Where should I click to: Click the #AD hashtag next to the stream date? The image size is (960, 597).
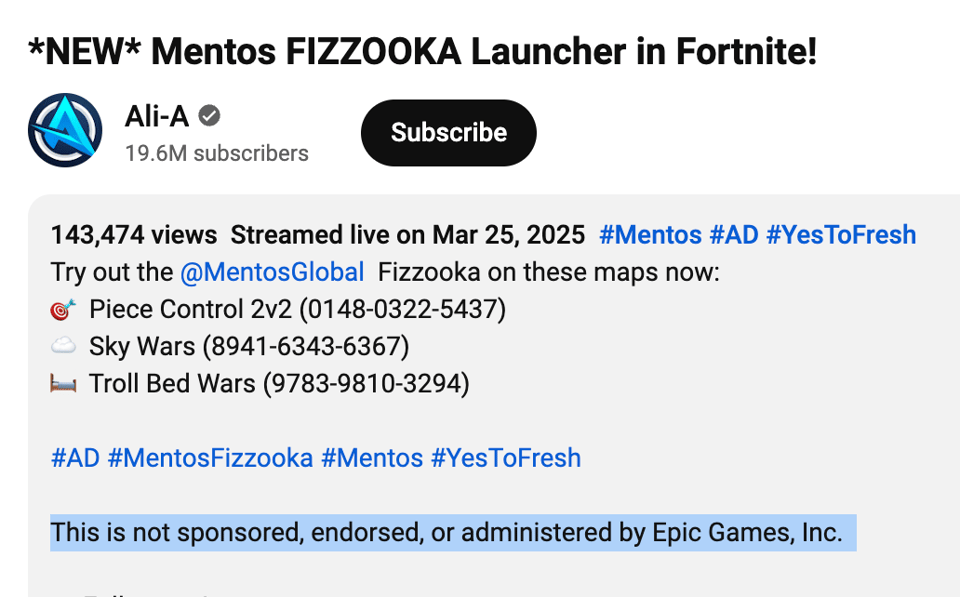[733, 235]
